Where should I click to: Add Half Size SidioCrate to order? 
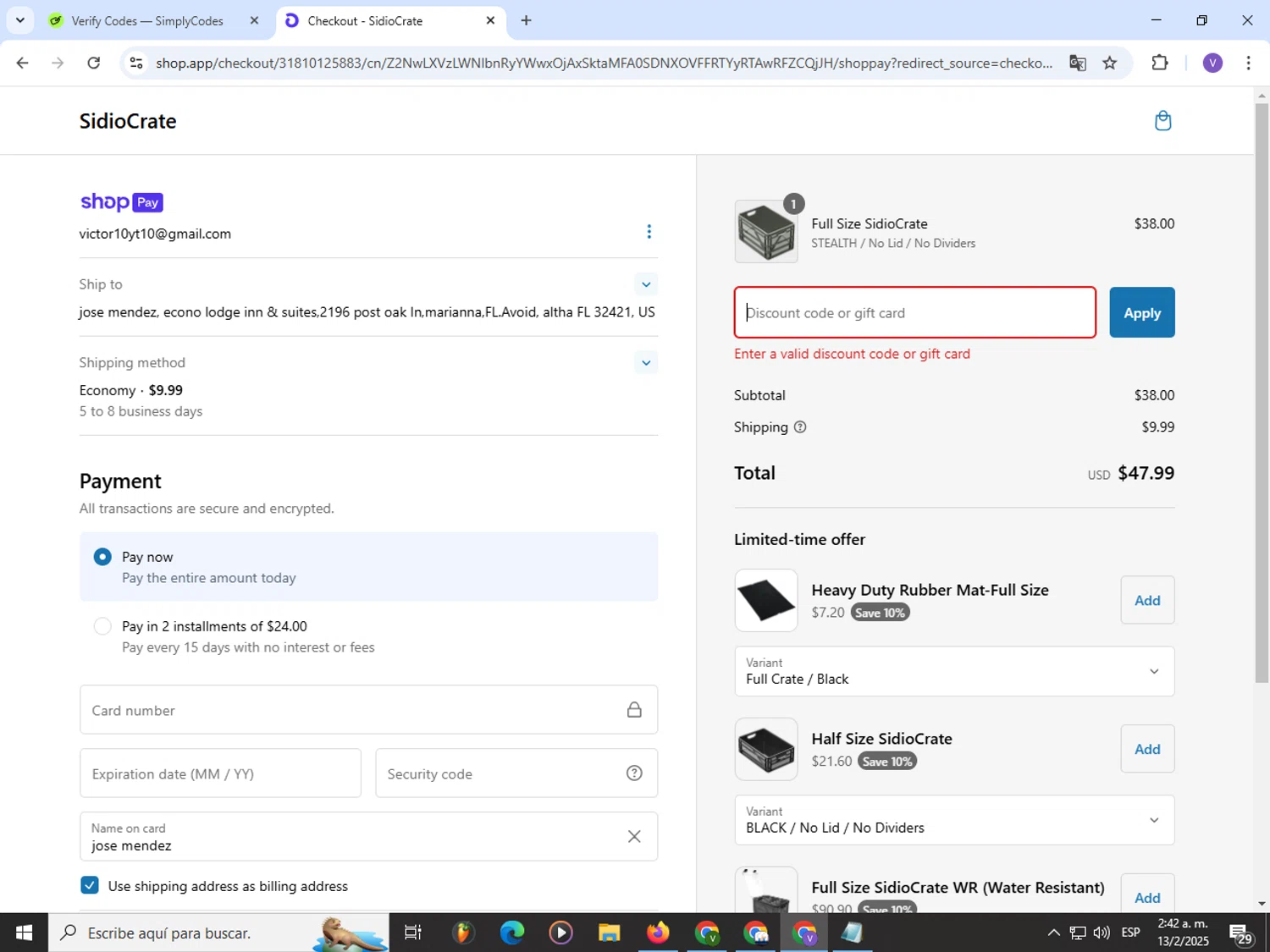coord(1147,749)
